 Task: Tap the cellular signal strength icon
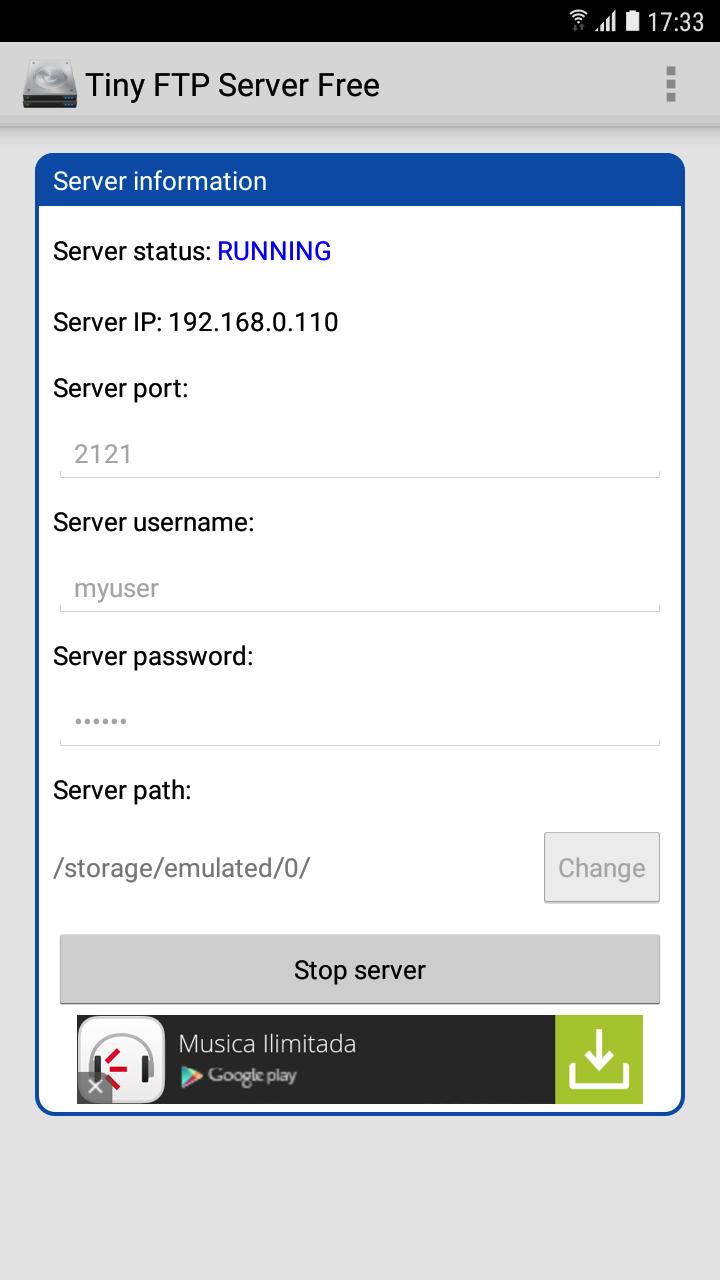point(606,21)
